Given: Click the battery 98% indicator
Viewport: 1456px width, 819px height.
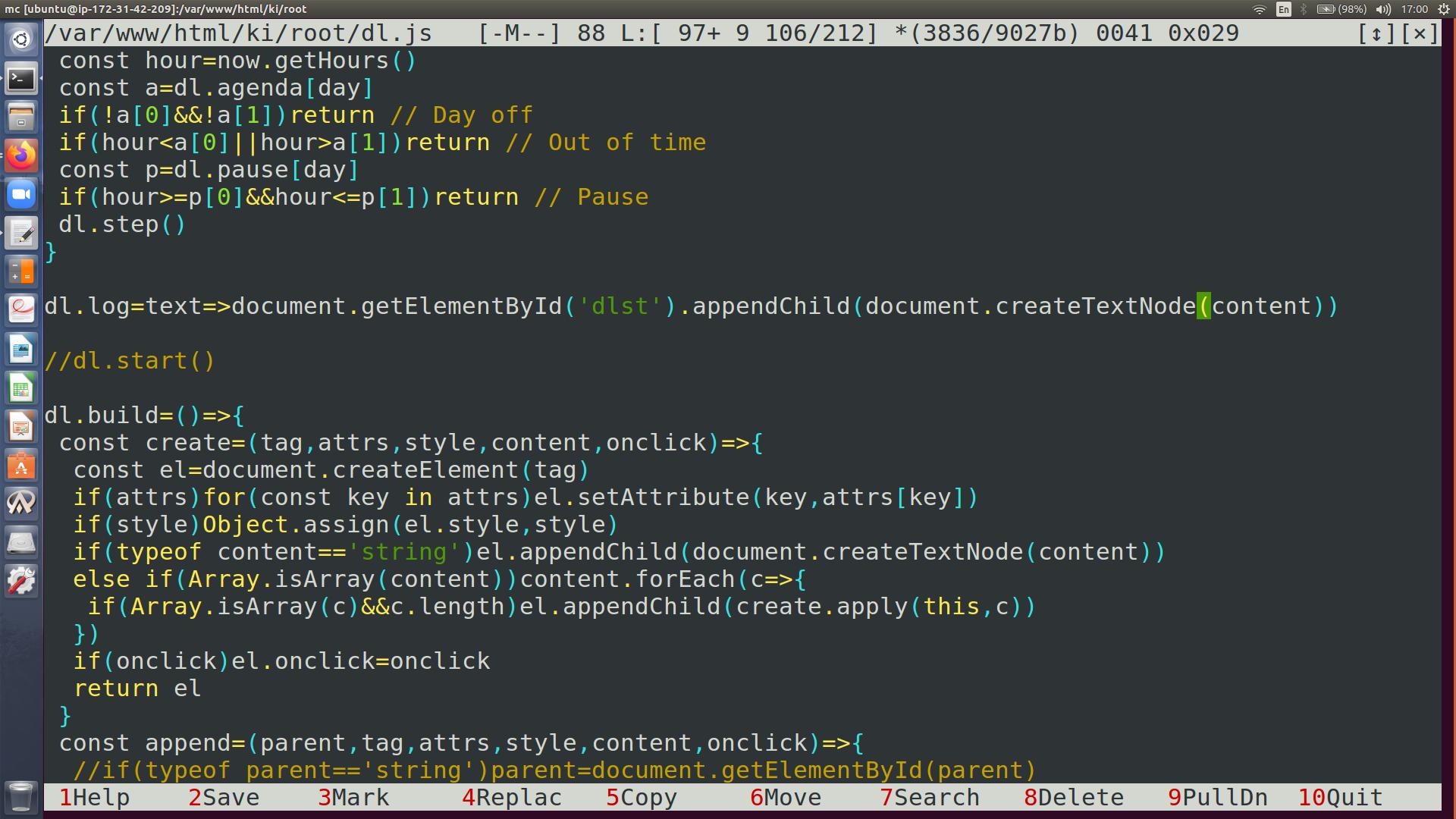Looking at the screenshot, I should click(1341, 9).
